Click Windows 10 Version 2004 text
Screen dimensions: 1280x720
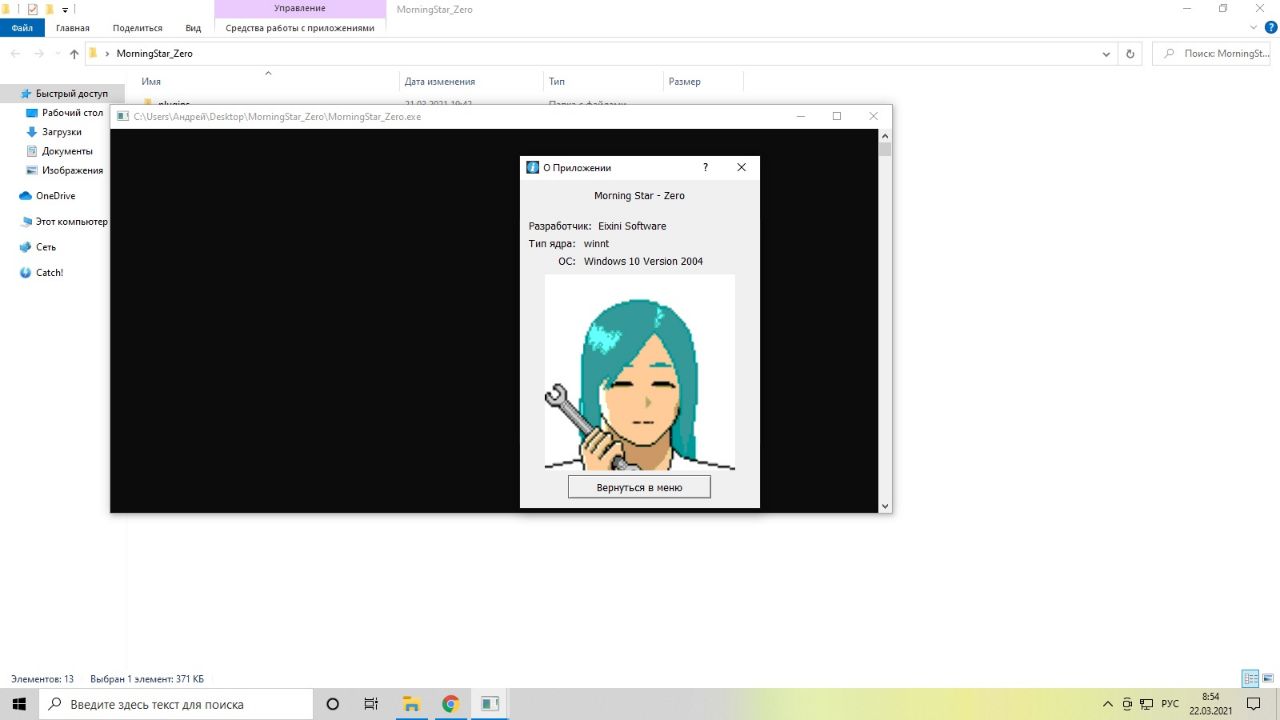pyautogui.click(x=643, y=261)
